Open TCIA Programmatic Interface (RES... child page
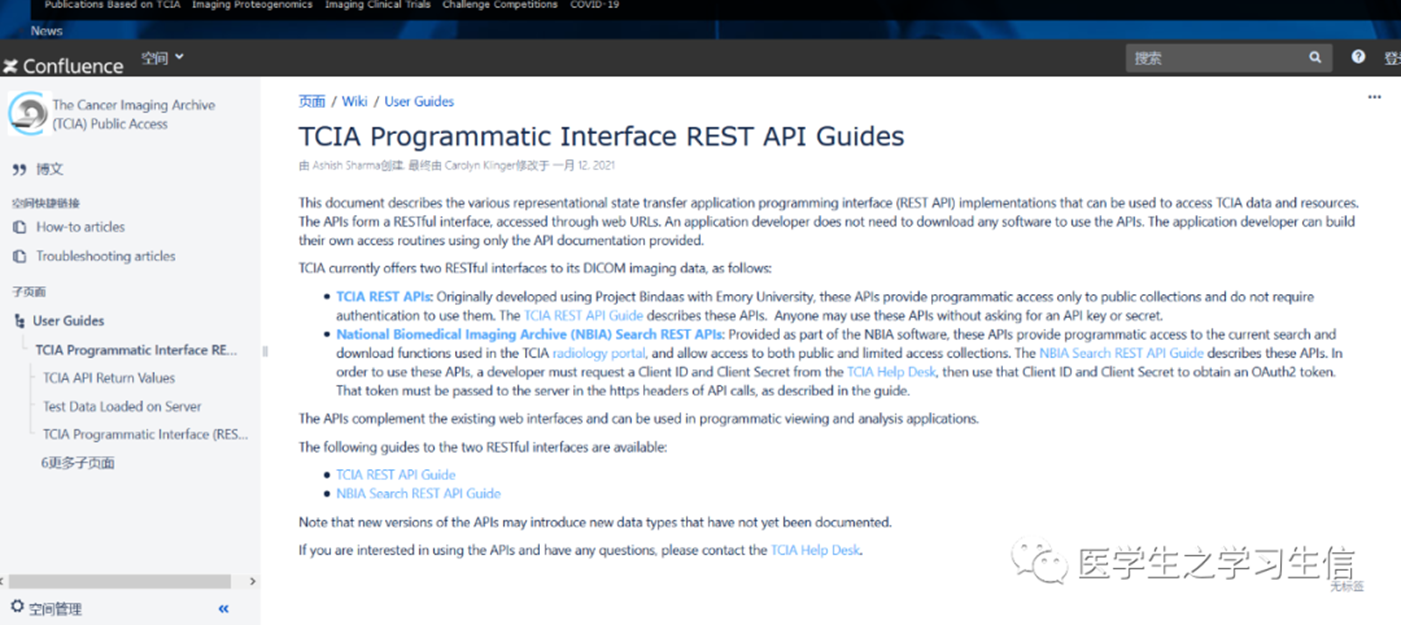Viewport: 1401px width, 625px height. [x=145, y=434]
